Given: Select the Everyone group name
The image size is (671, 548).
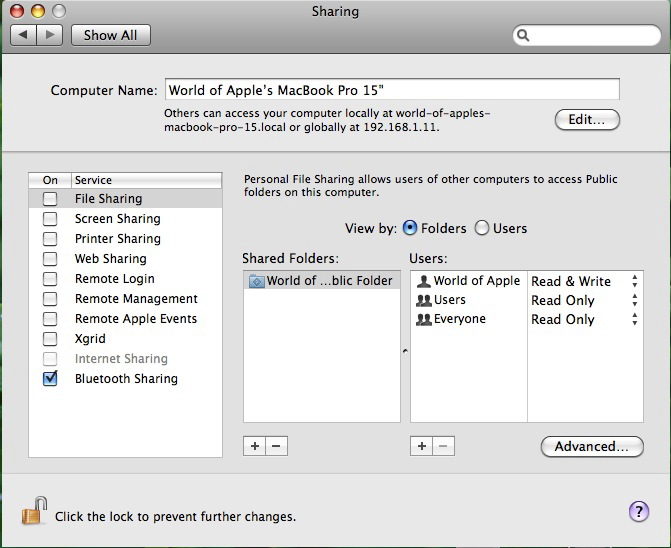Looking at the screenshot, I should click(x=460, y=319).
